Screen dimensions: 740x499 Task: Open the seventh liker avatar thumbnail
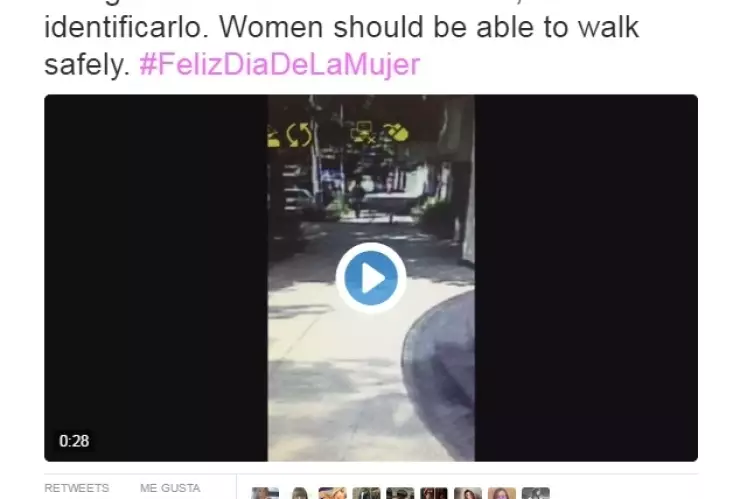[468, 493]
